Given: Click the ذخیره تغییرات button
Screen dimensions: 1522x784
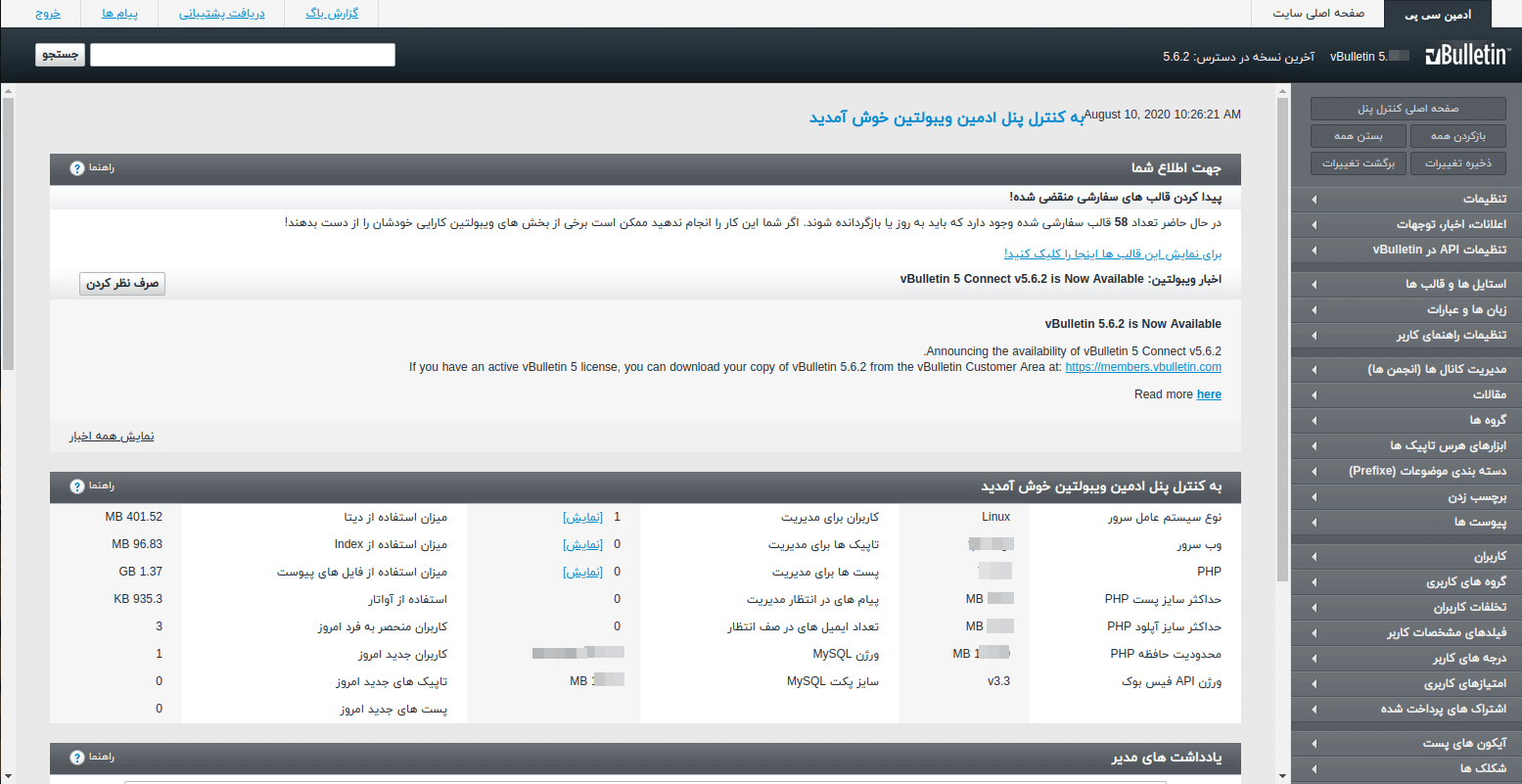Looking at the screenshot, I should [x=1456, y=162].
